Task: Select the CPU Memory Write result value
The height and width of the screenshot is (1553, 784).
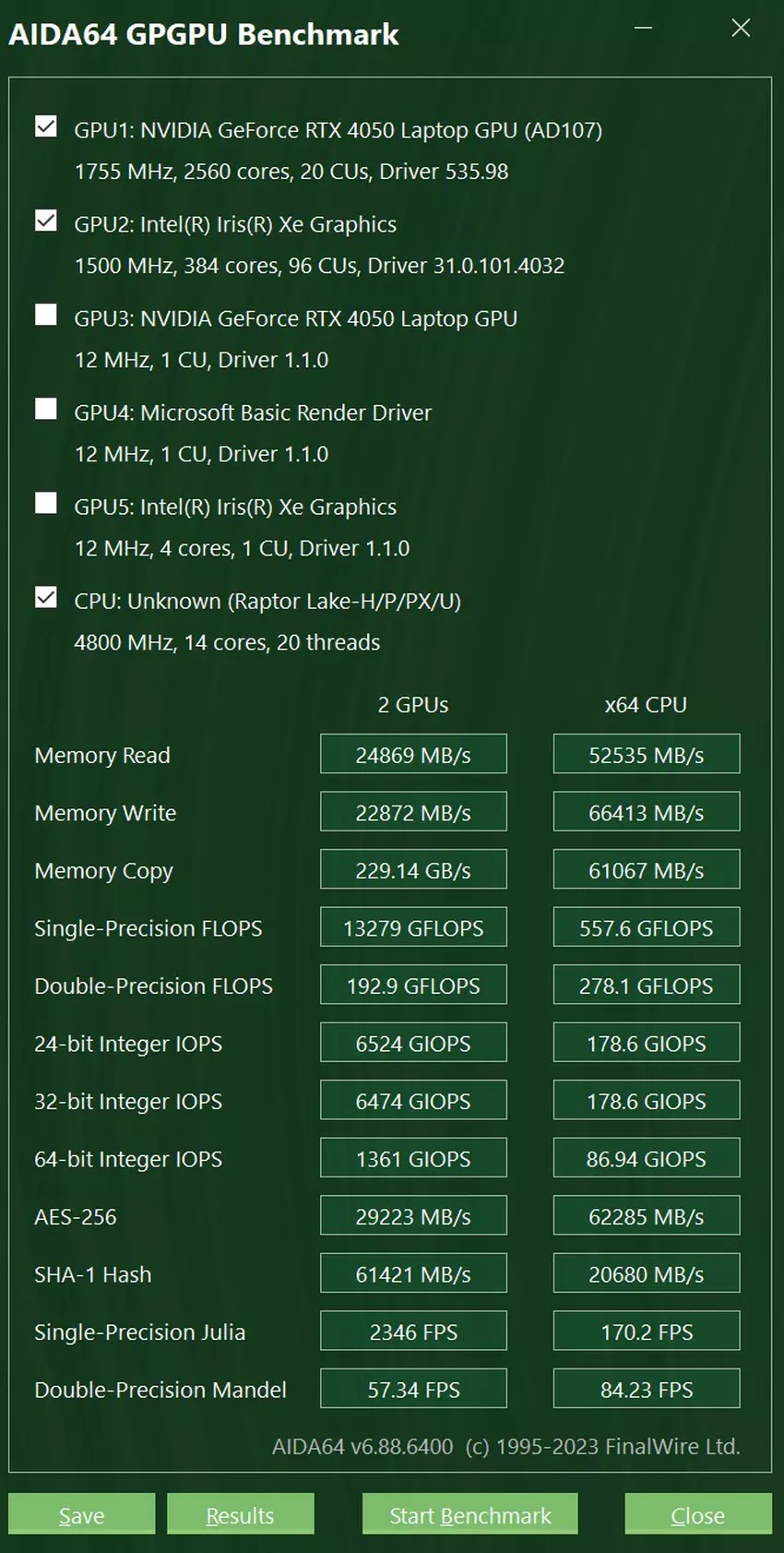Action: [646, 813]
